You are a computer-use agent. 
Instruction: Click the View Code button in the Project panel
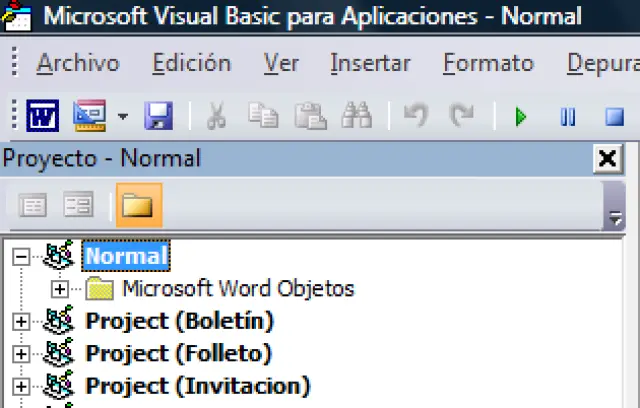[x=33, y=206]
